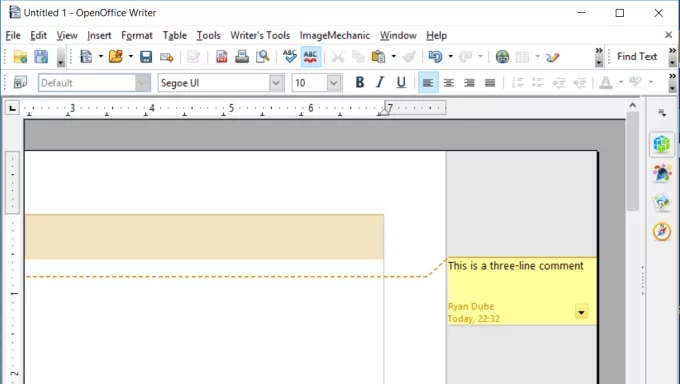Click the Undo arrow icon
Image resolution: width=680 pixels, height=384 pixels.
tap(435, 57)
